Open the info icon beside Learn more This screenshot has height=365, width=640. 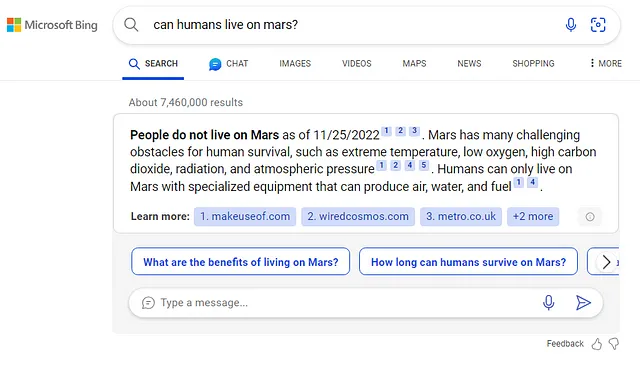pos(590,216)
